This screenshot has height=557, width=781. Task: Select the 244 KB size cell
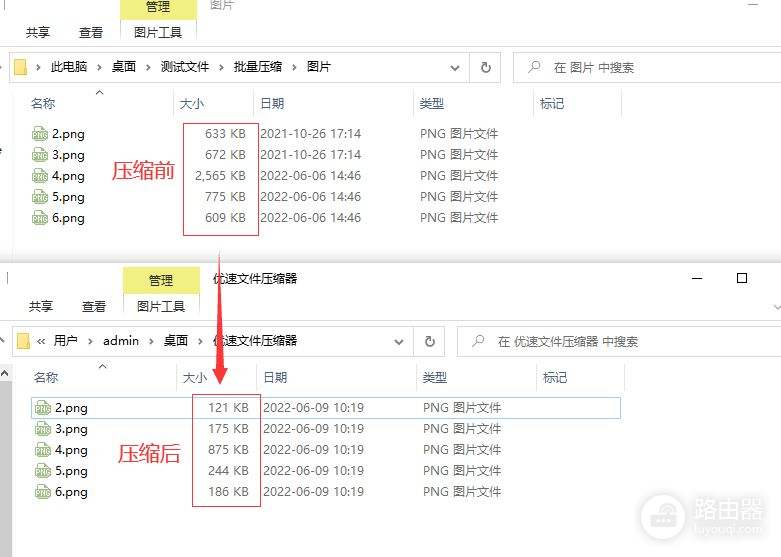228,471
